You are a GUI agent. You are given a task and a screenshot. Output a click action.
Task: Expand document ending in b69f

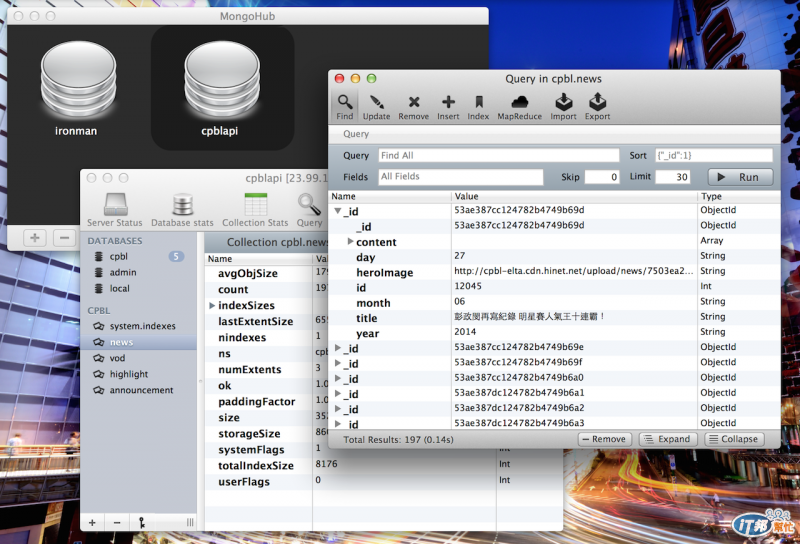[x=338, y=363]
